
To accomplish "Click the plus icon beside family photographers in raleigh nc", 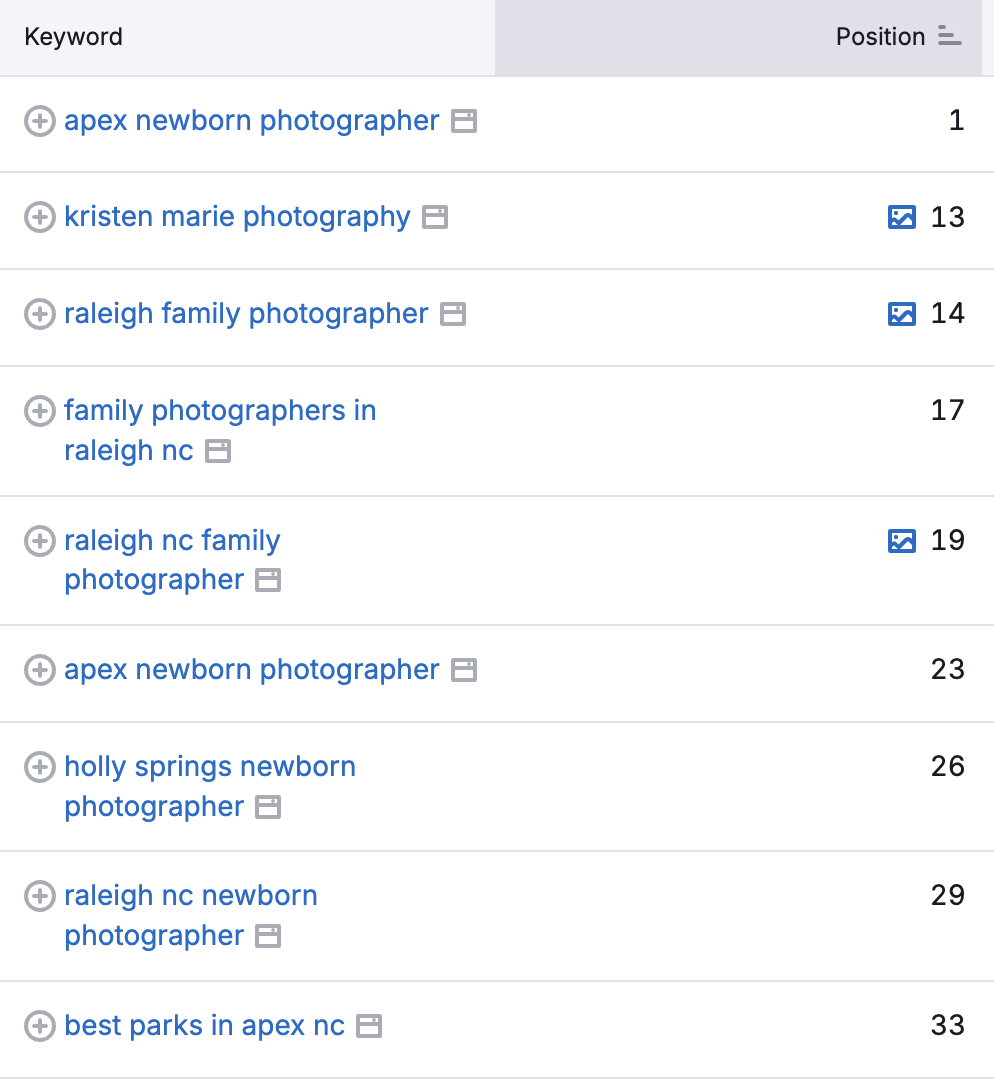I will (40, 411).
